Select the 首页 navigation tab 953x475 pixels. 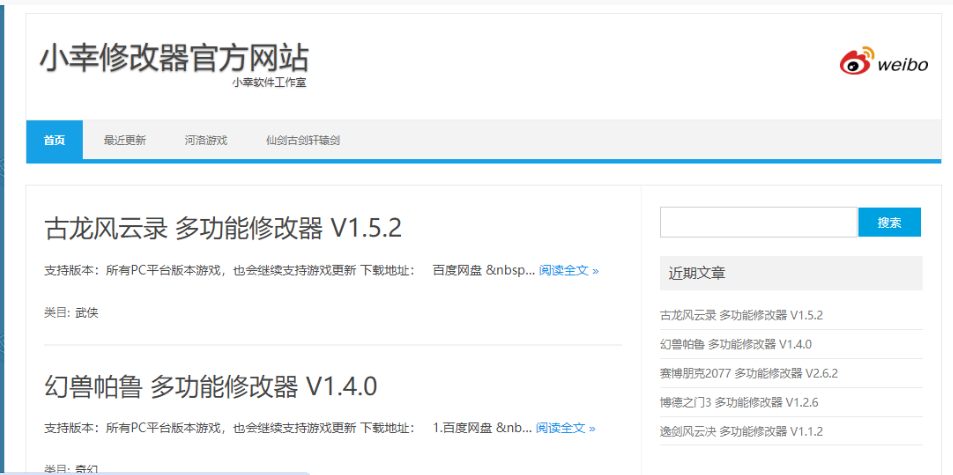point(54,140)
